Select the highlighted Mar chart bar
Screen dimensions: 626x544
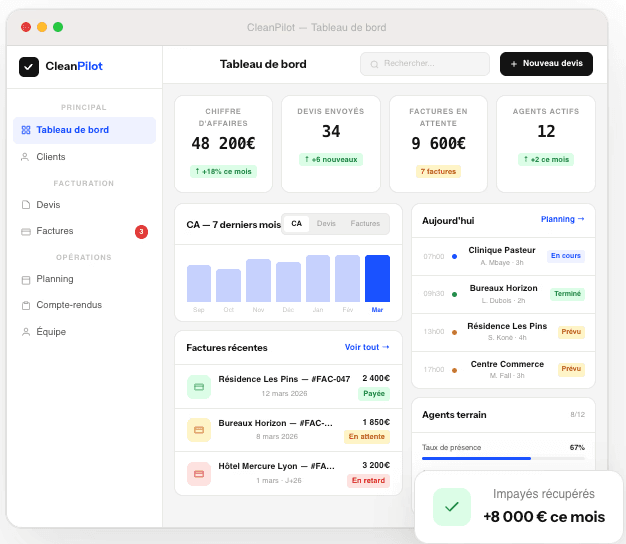[x=377, y=279]
